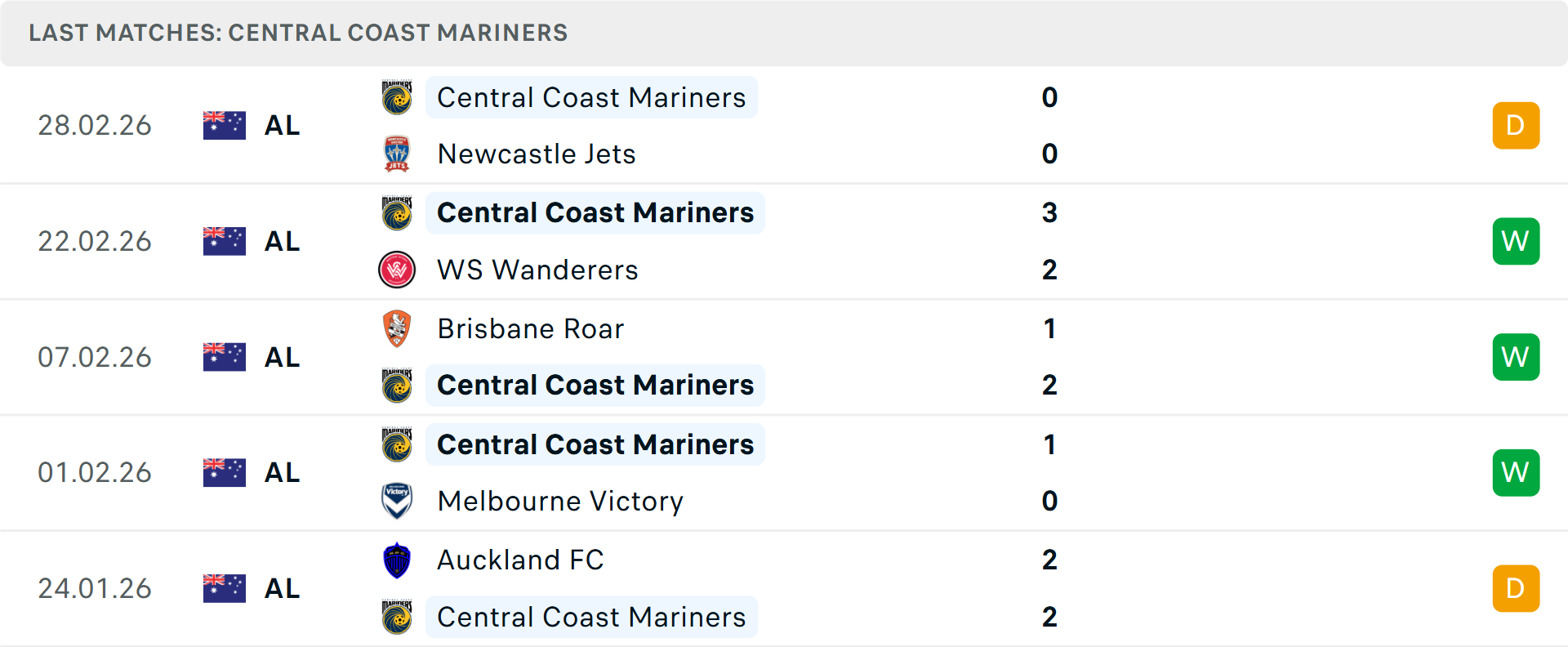This screenshot has width=1568, height=647.
Task: Open the LAST MATCHES: CENTRAL COAST MARINERS header
Action: point(298,33)
